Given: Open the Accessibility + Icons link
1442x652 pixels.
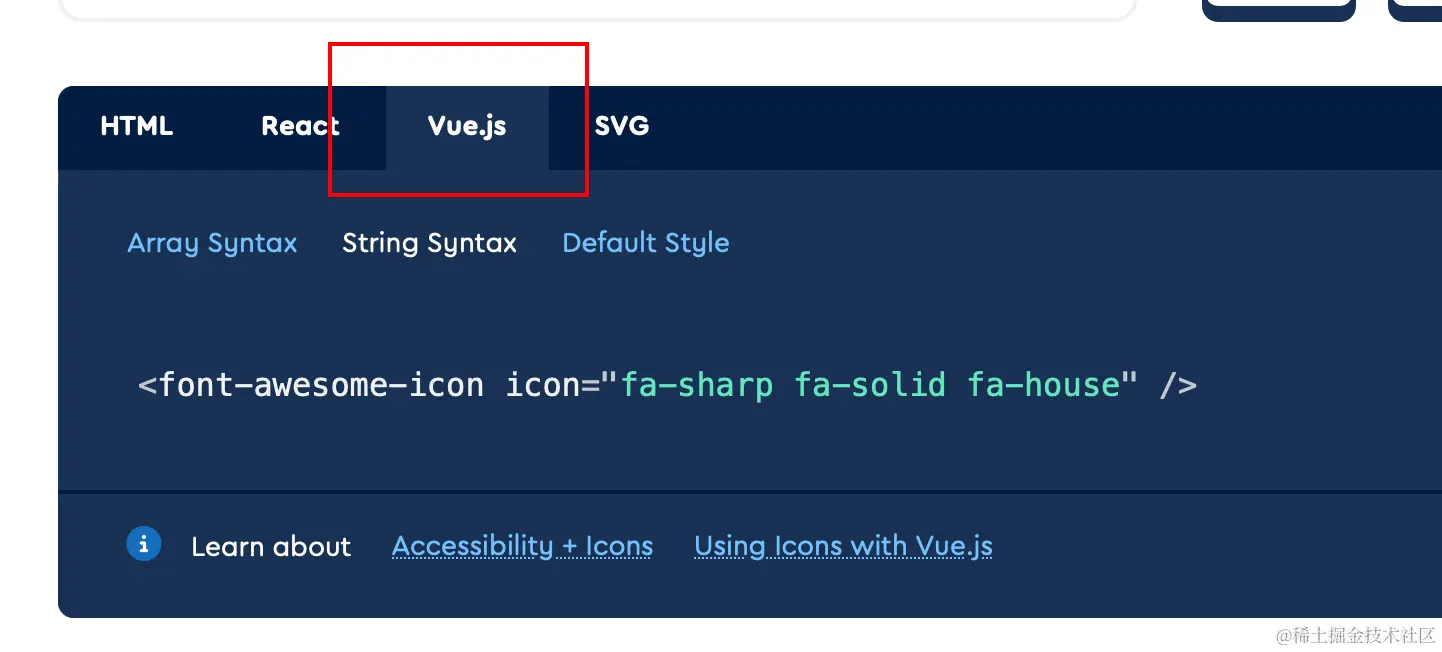Looking at the screenshot, I should click(x=522, y=546).
